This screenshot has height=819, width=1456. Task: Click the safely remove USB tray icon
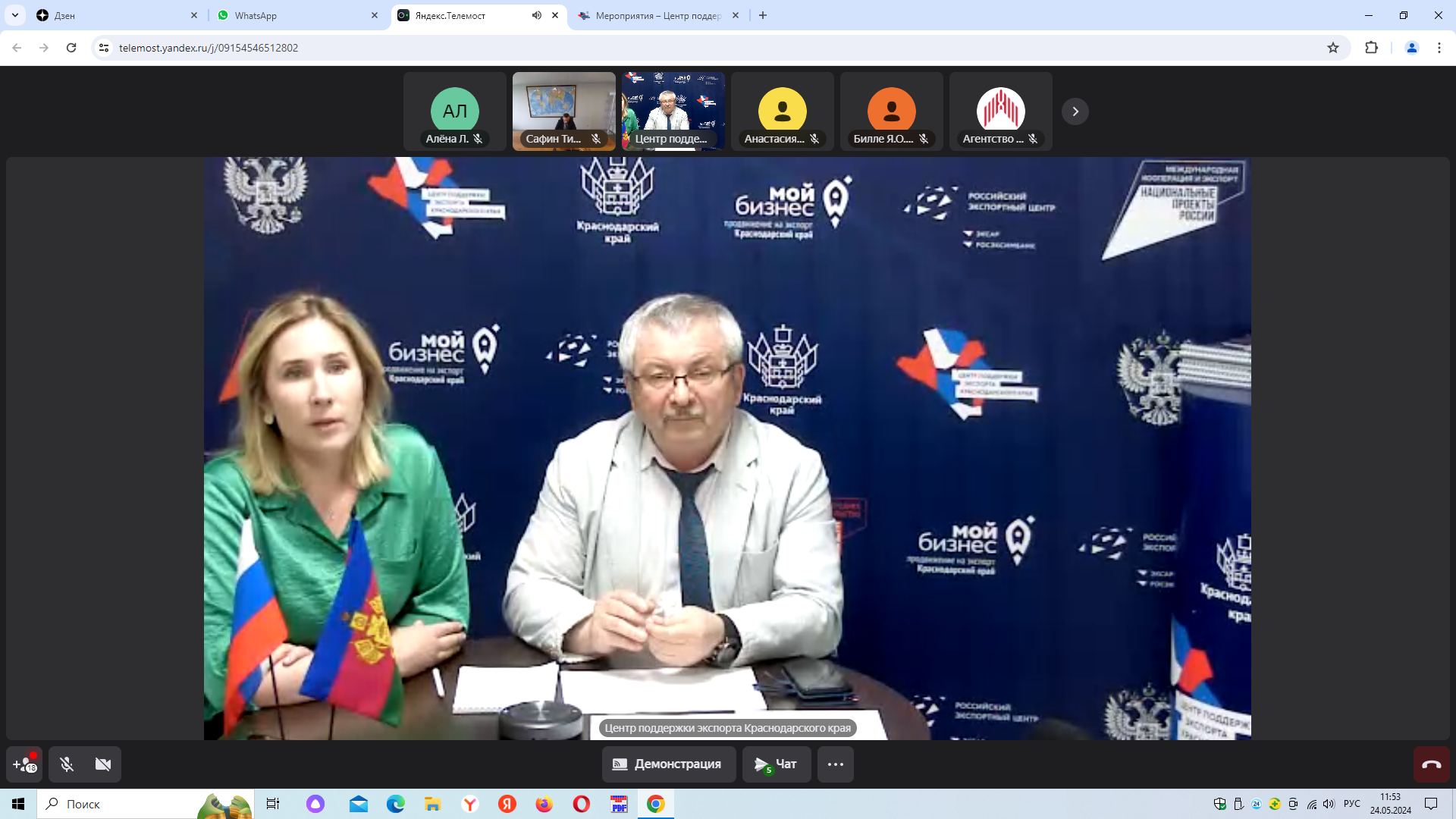pos(1238,804)
